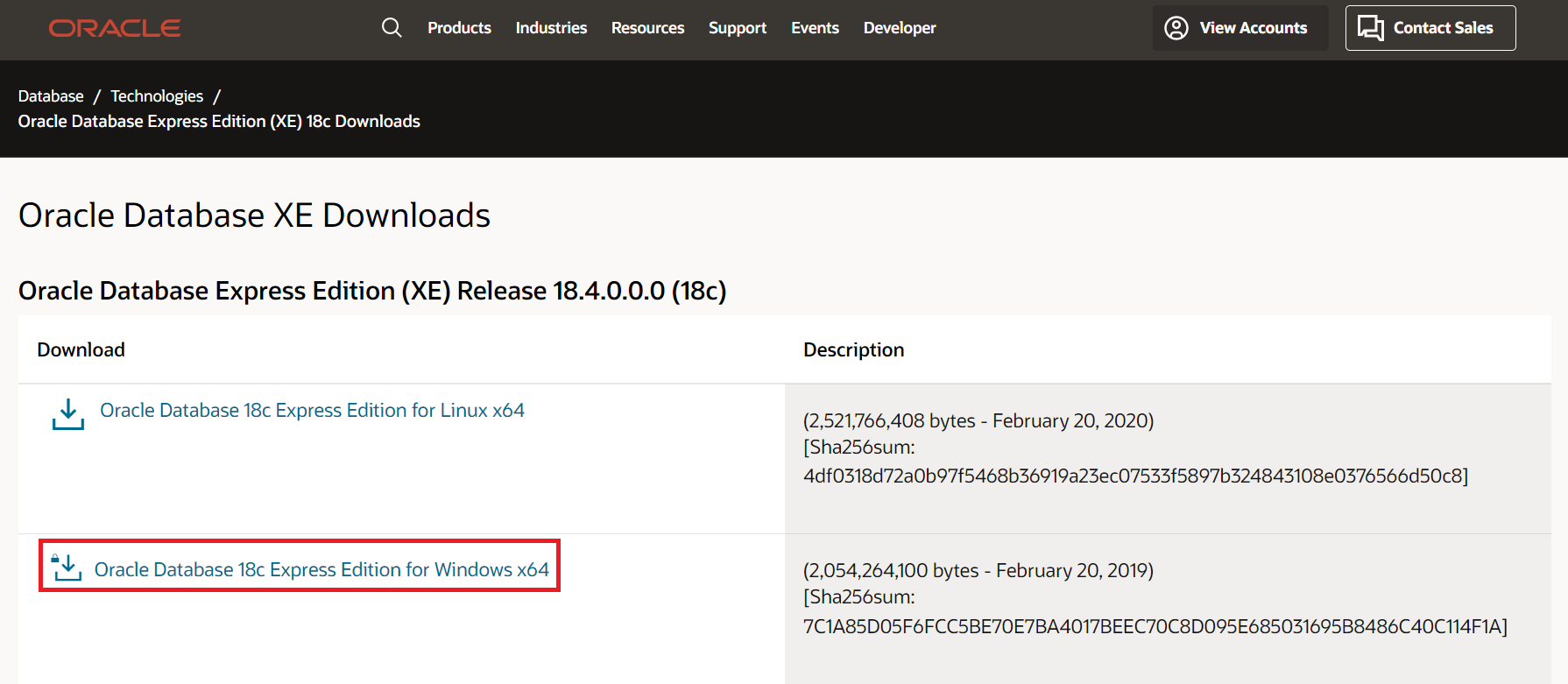Click the Download column header
The image size is (1568, 684).
tap(81, 349)
